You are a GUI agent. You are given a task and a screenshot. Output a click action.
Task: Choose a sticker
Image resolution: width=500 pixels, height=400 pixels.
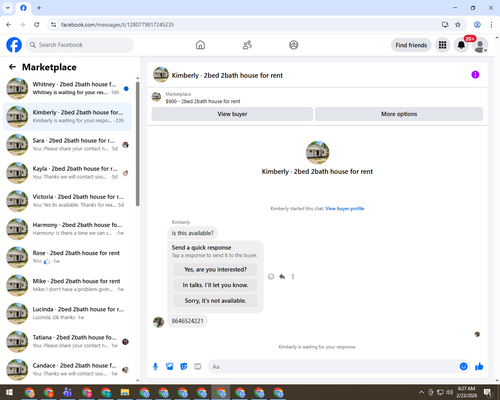[184, 367]
